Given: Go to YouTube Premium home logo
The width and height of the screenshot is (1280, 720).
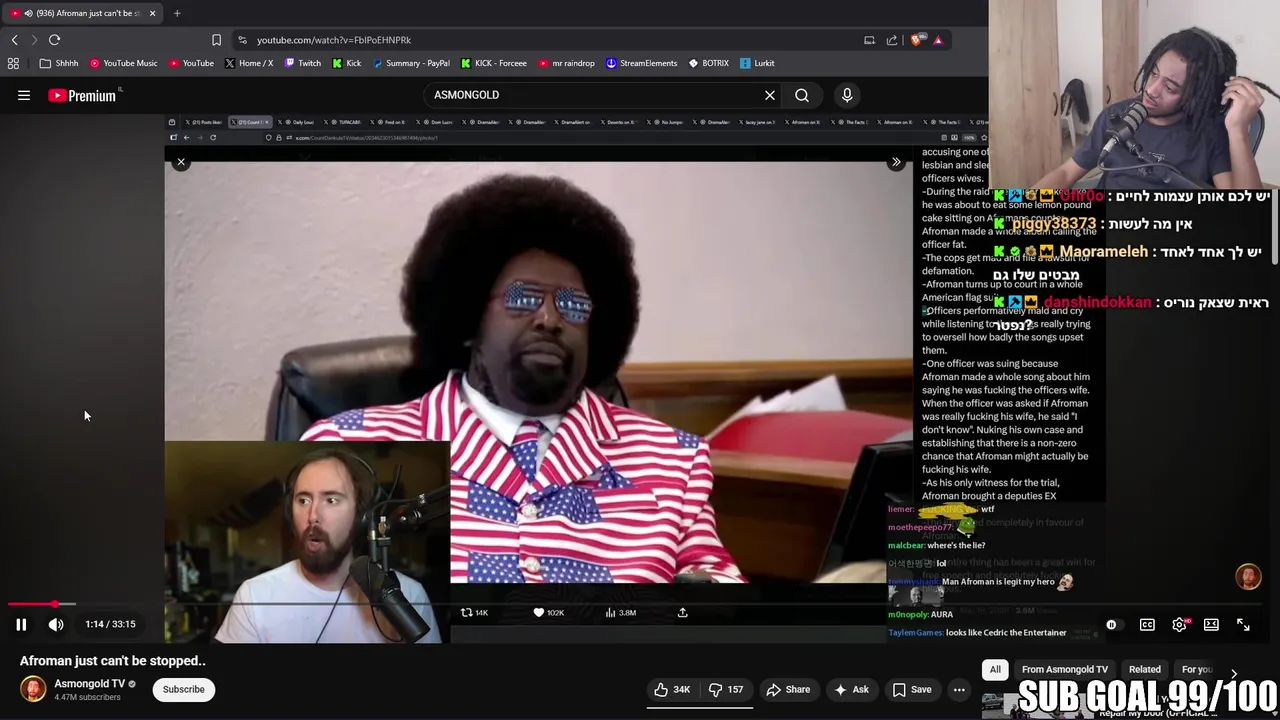Looking at the screenshot, I should pyautogui.click(x=84, y=95).
